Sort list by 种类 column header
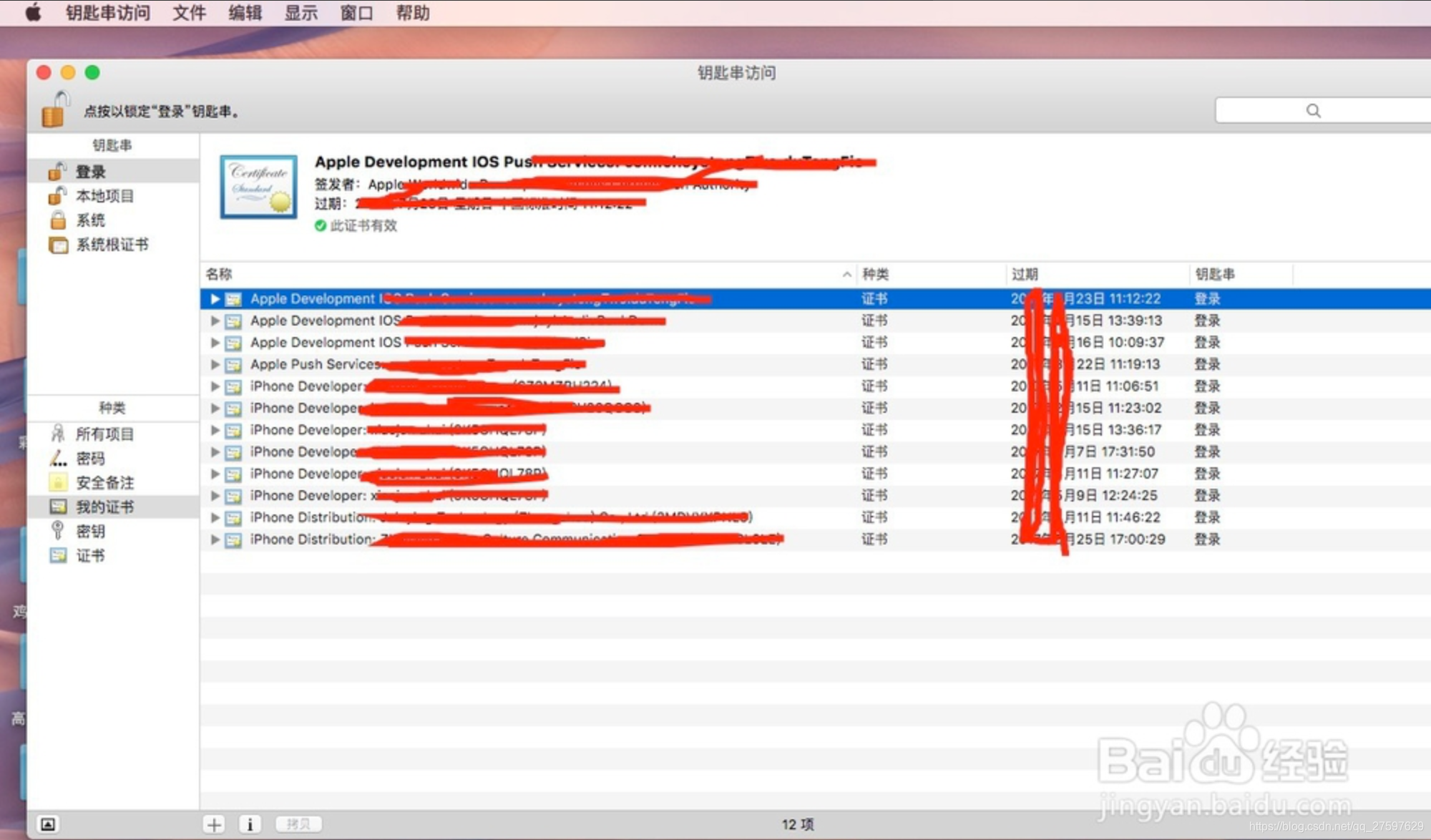 coord(931,274)
